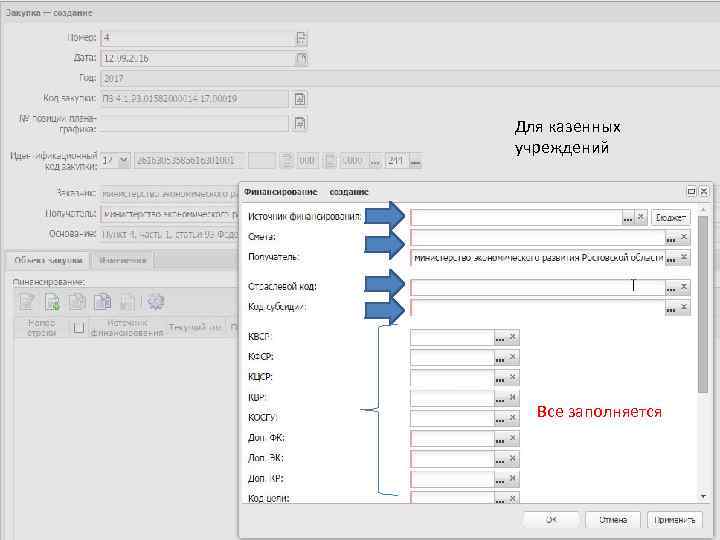720x540 pixels.
Task: Clear the Получатель field
Action: 684,258
